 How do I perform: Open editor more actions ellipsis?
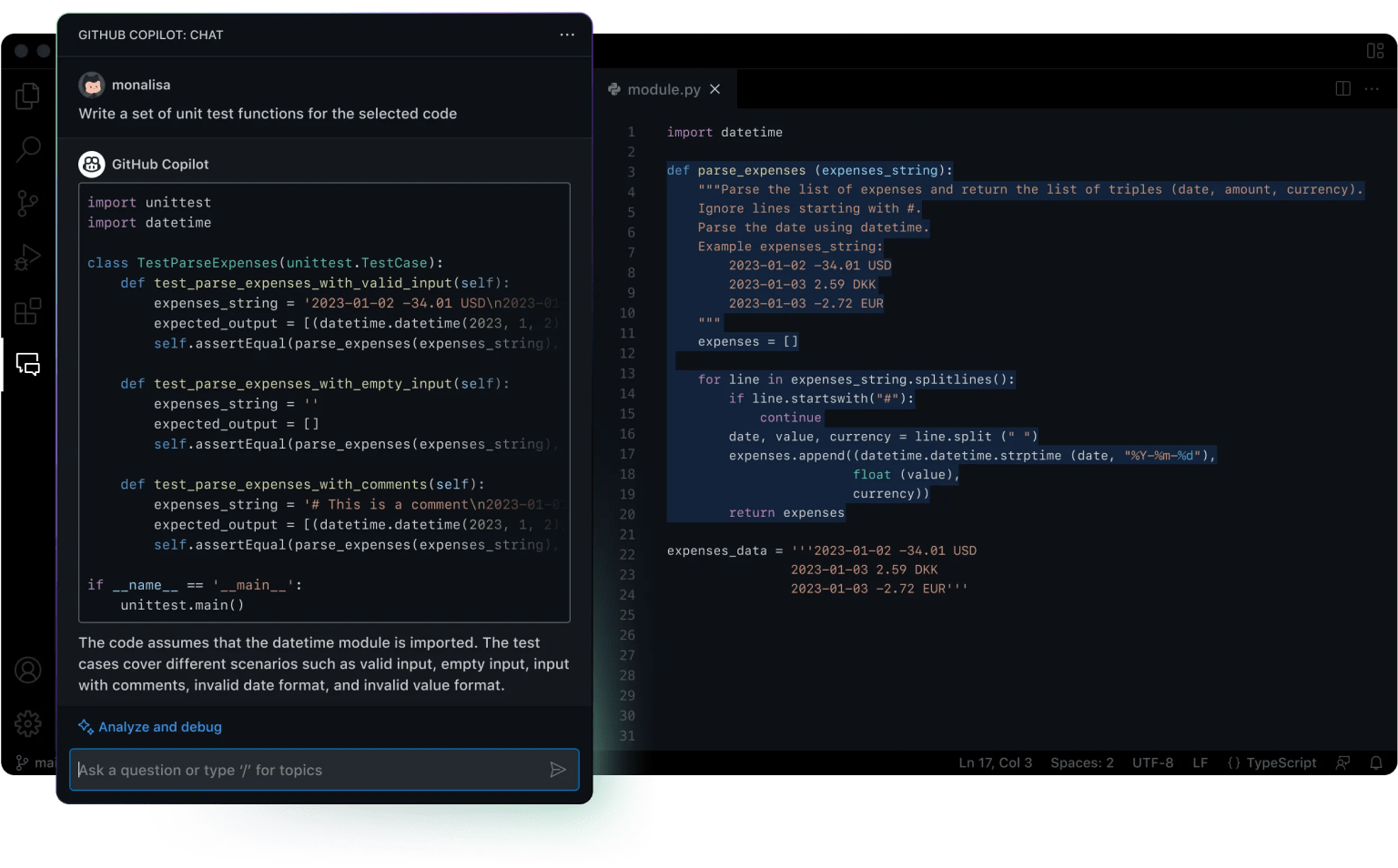1372,88
